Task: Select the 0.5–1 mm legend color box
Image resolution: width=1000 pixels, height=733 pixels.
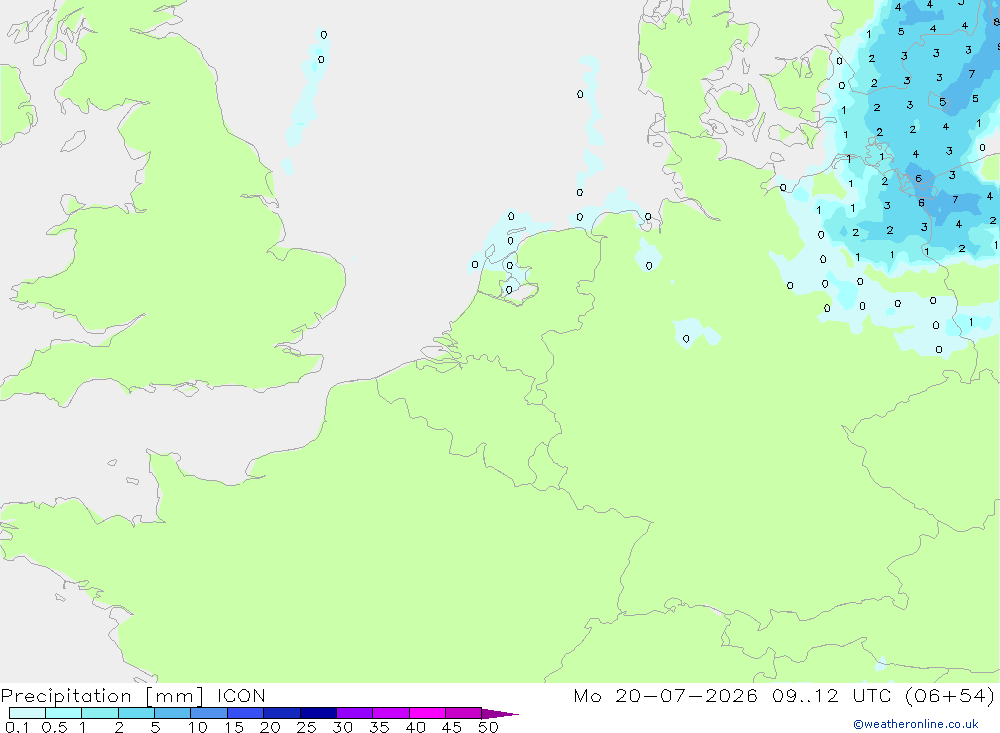Action: tap(64, 713)
